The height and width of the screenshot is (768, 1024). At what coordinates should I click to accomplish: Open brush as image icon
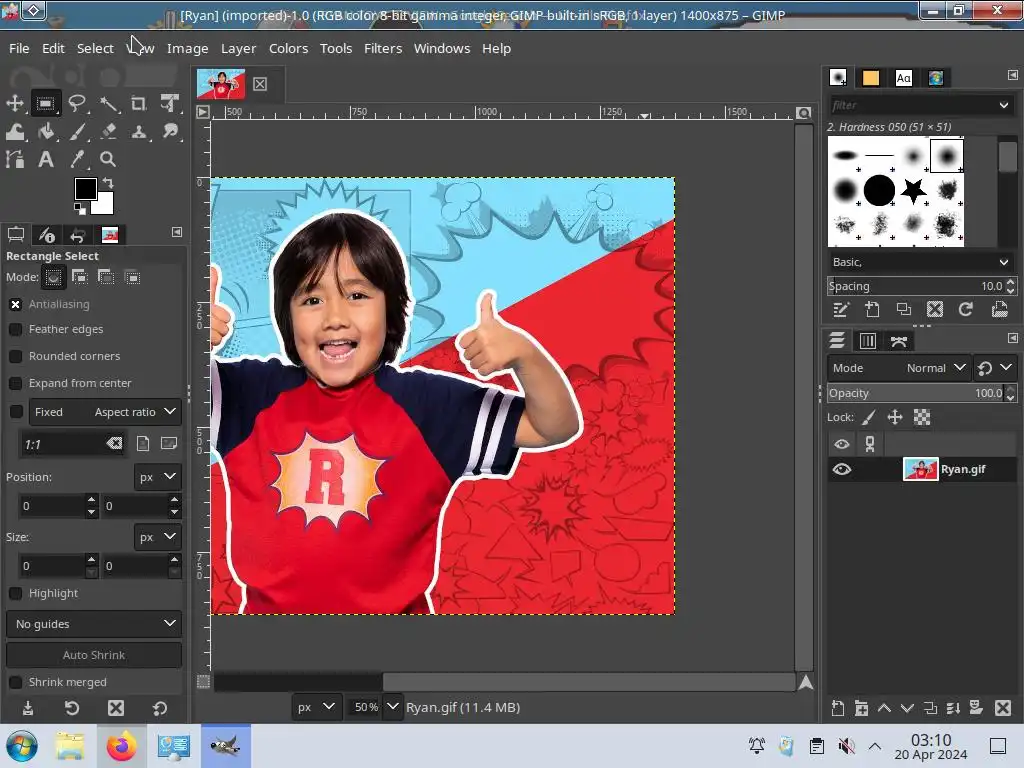coord(999,310)
